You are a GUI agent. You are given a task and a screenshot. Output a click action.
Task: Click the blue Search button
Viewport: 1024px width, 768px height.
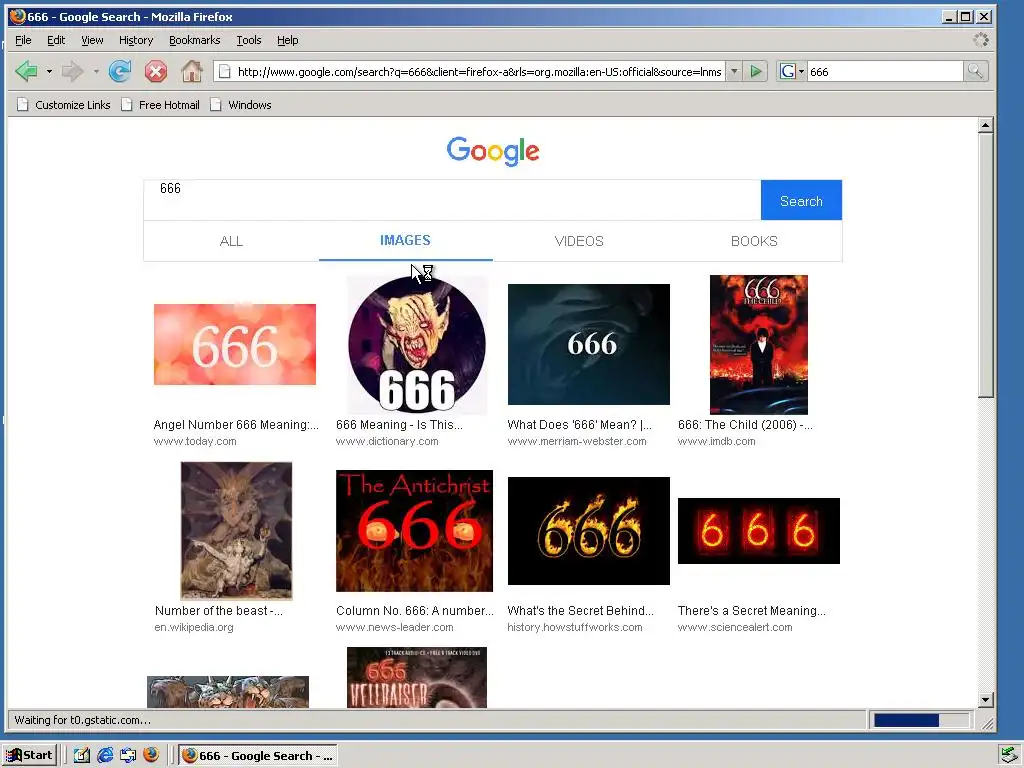tap(801, 200)
